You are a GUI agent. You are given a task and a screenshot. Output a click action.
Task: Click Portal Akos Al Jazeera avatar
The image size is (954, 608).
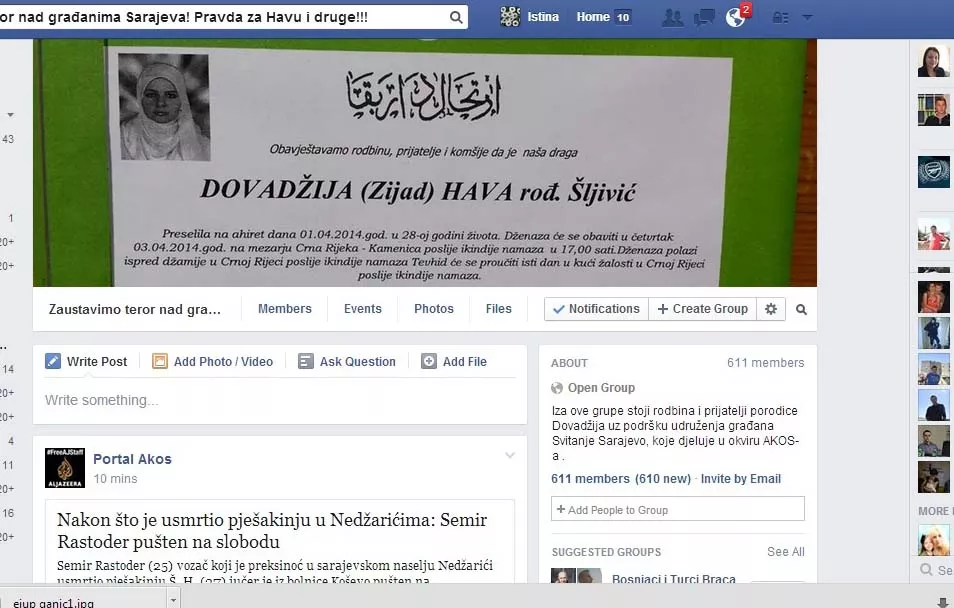(65, 468)
